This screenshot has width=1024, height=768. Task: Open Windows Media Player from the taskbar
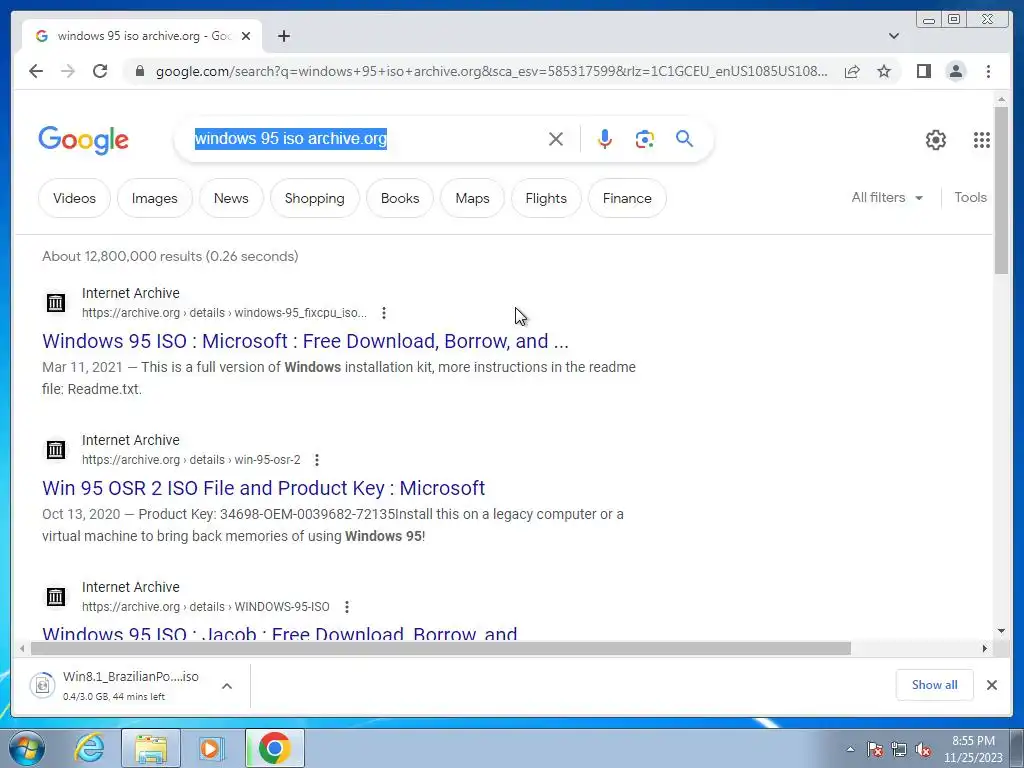211,748
